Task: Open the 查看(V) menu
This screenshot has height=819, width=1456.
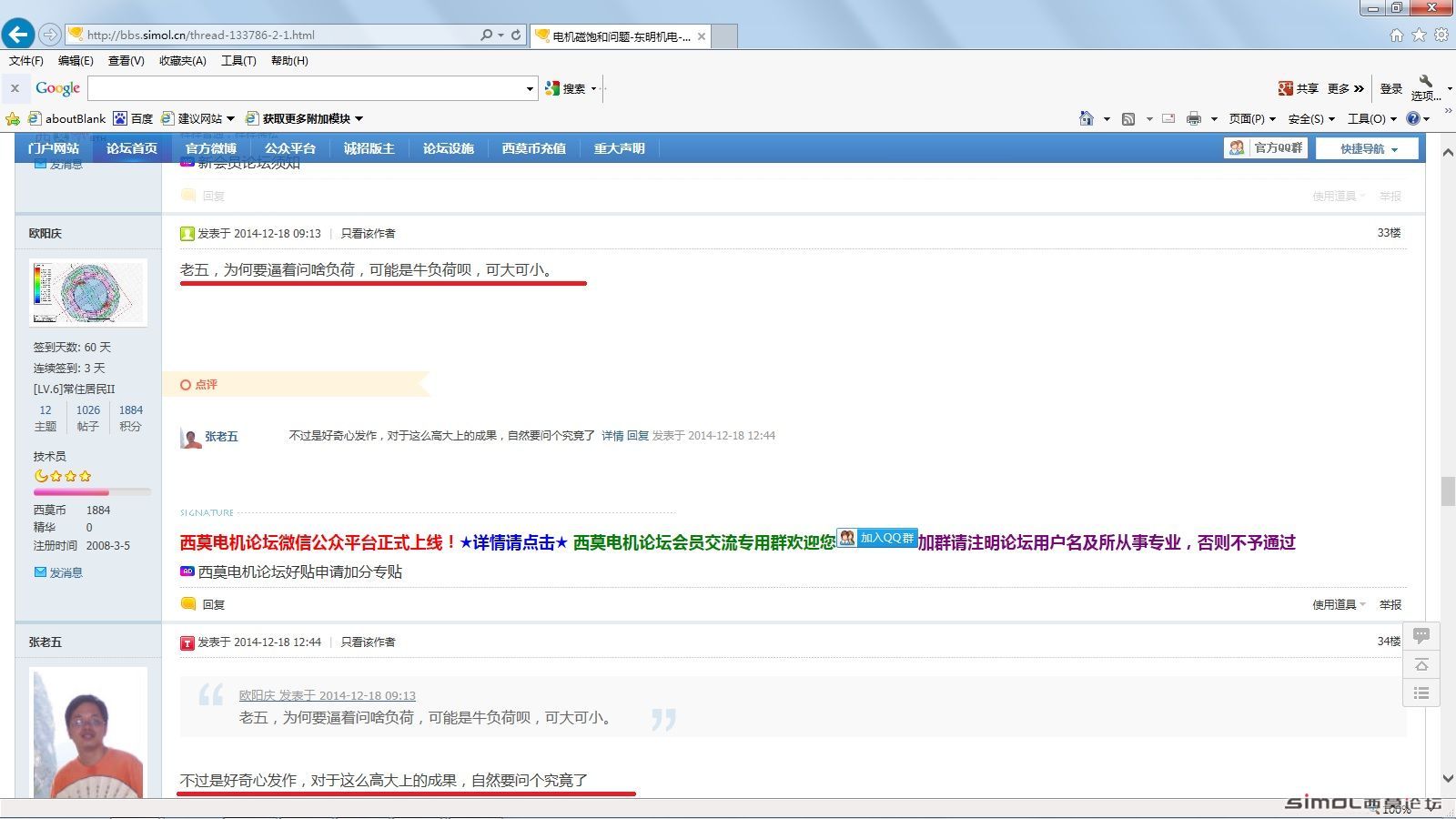Action: [x=126, y=61]
